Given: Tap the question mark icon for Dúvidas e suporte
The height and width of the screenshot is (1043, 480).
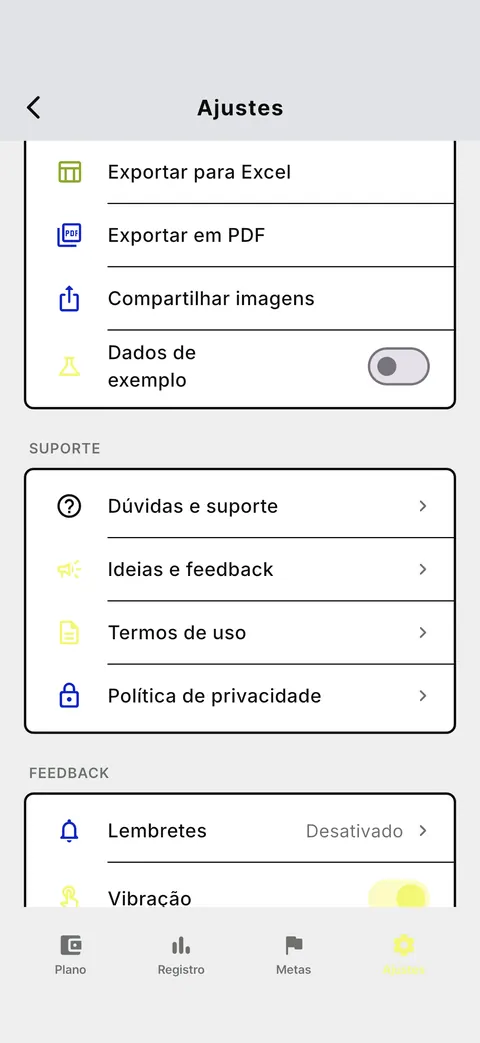Looking at the screenshot, I should point(69,506).
